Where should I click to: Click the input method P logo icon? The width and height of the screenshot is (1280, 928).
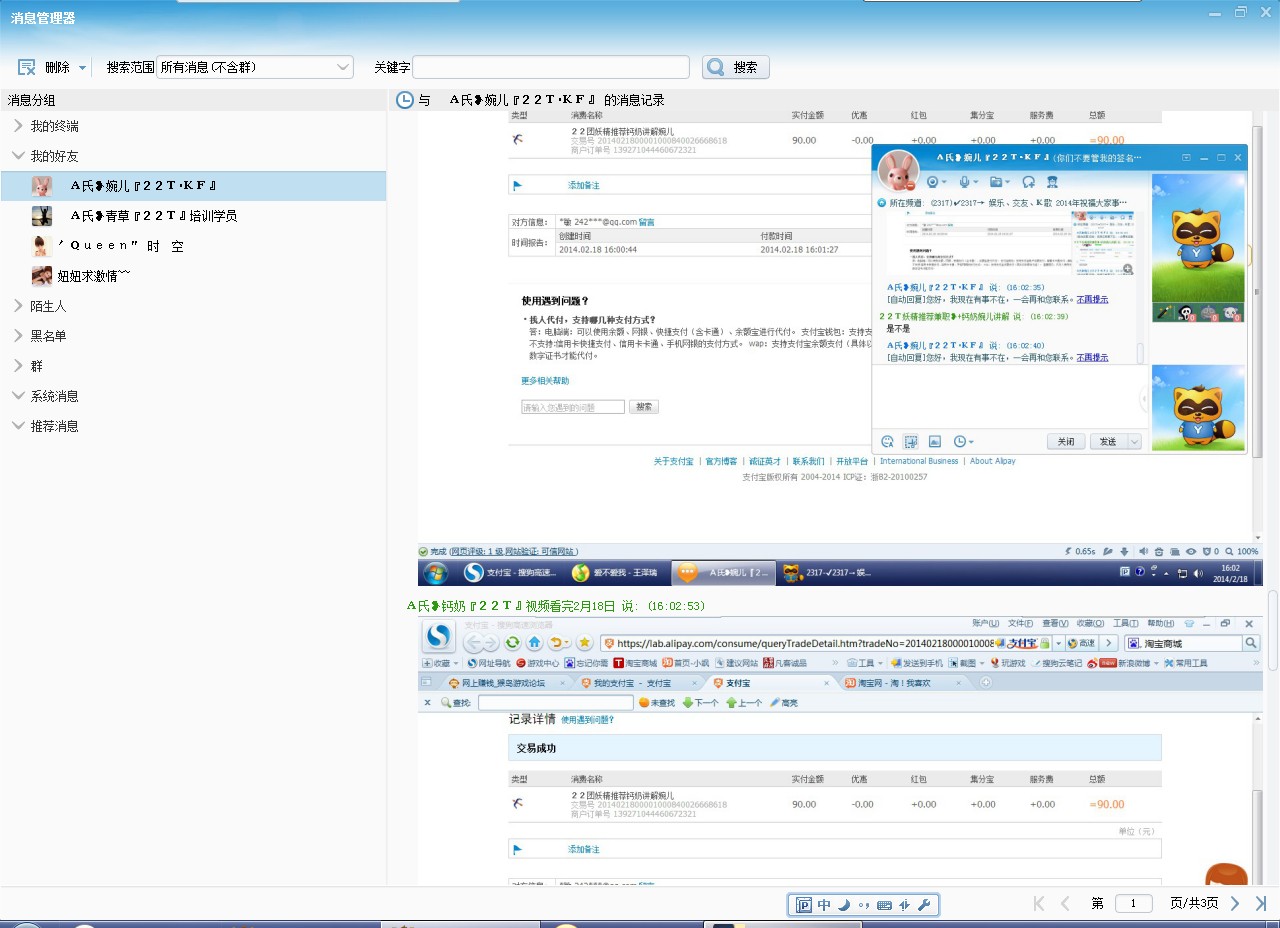804,905
